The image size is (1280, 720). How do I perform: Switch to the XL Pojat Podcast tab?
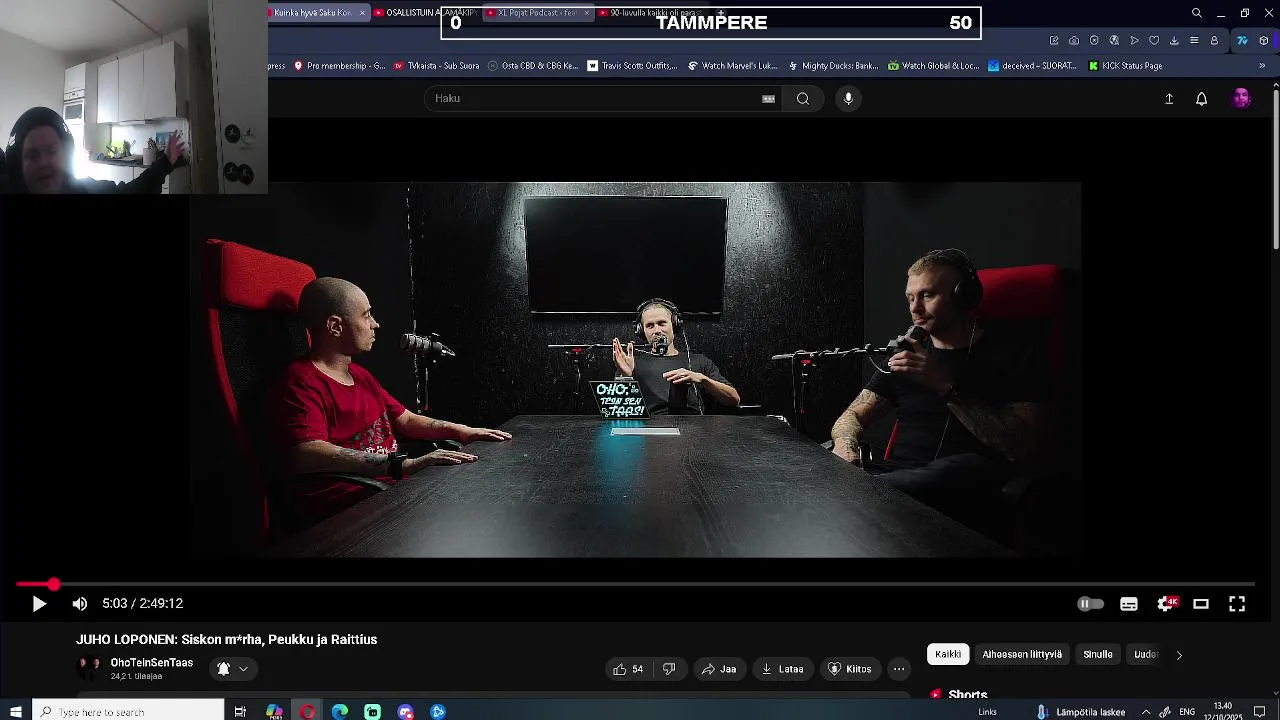coord(537,13)
